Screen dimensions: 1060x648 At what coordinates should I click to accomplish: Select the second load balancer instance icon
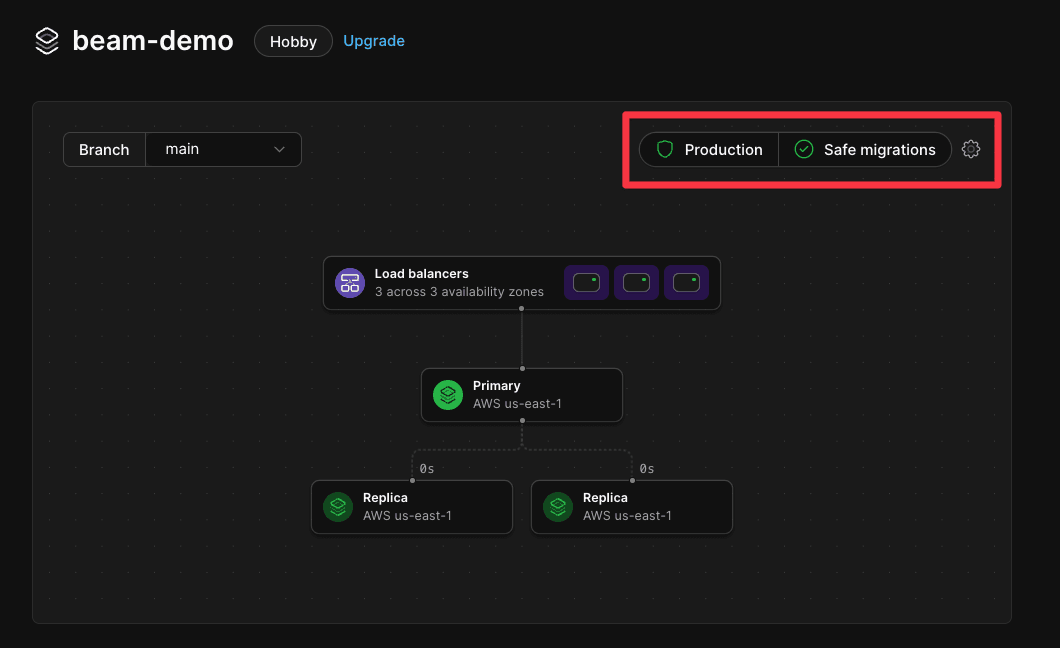pos(636,282)
